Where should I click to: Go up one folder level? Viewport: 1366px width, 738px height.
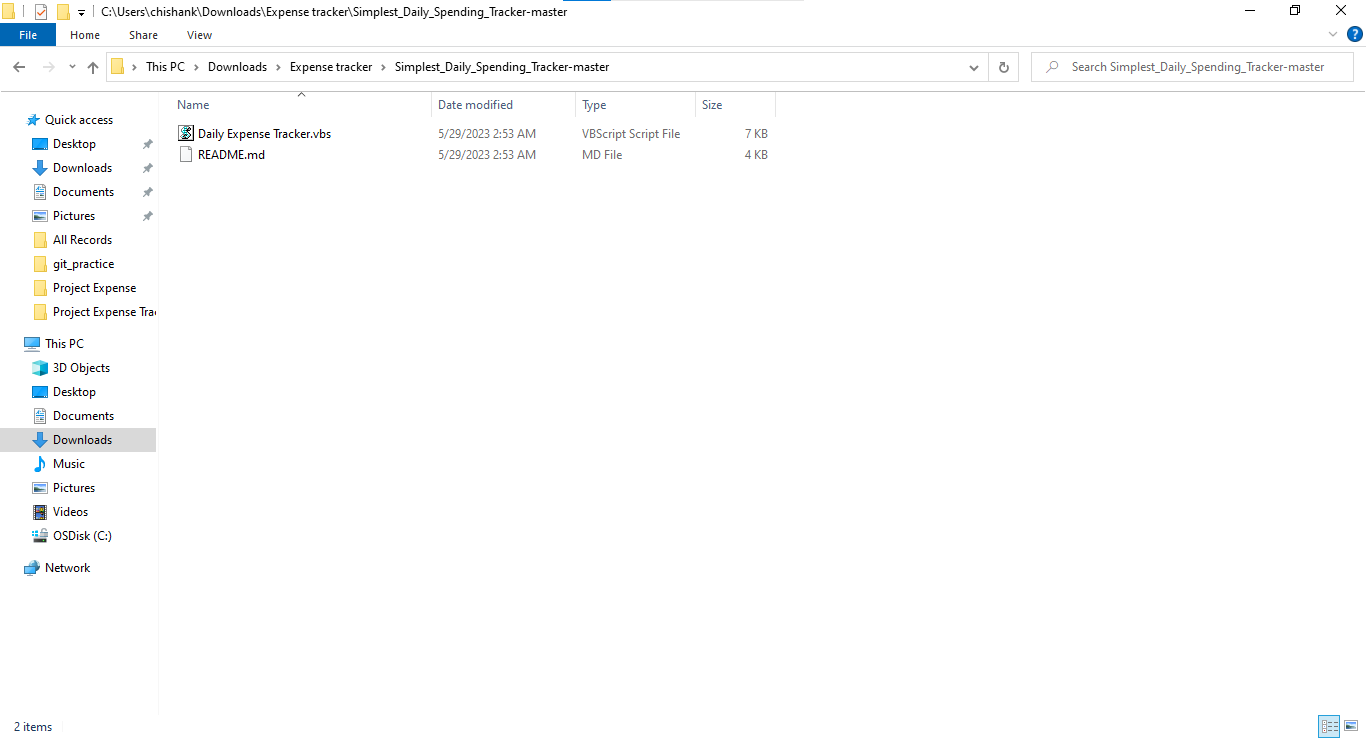[92, 66]
